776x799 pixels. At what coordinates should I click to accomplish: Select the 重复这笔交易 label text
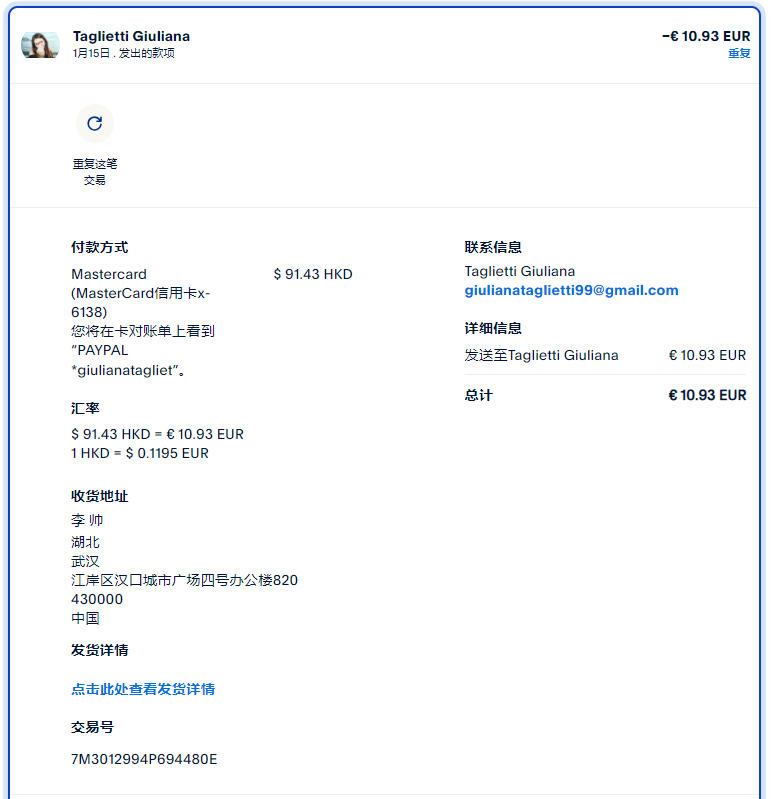click(95, 172)
